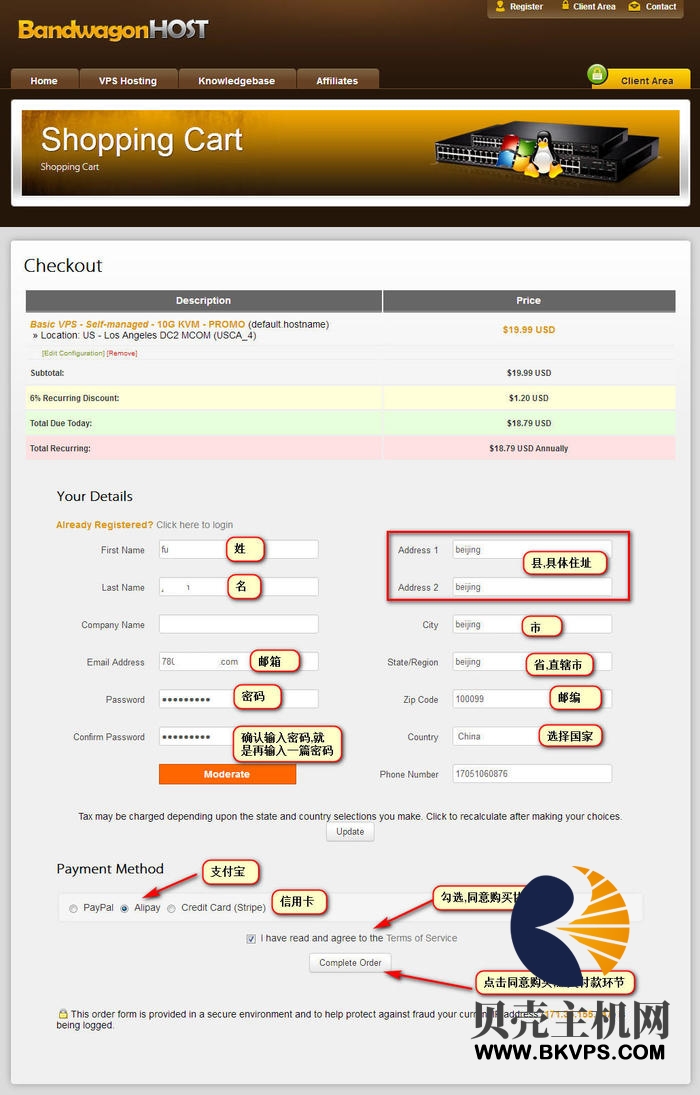Screen dimensions: 700x1095
Task: Click the Remove link for the VPS item
Action: pyautogui.click(x=122, y=353)
